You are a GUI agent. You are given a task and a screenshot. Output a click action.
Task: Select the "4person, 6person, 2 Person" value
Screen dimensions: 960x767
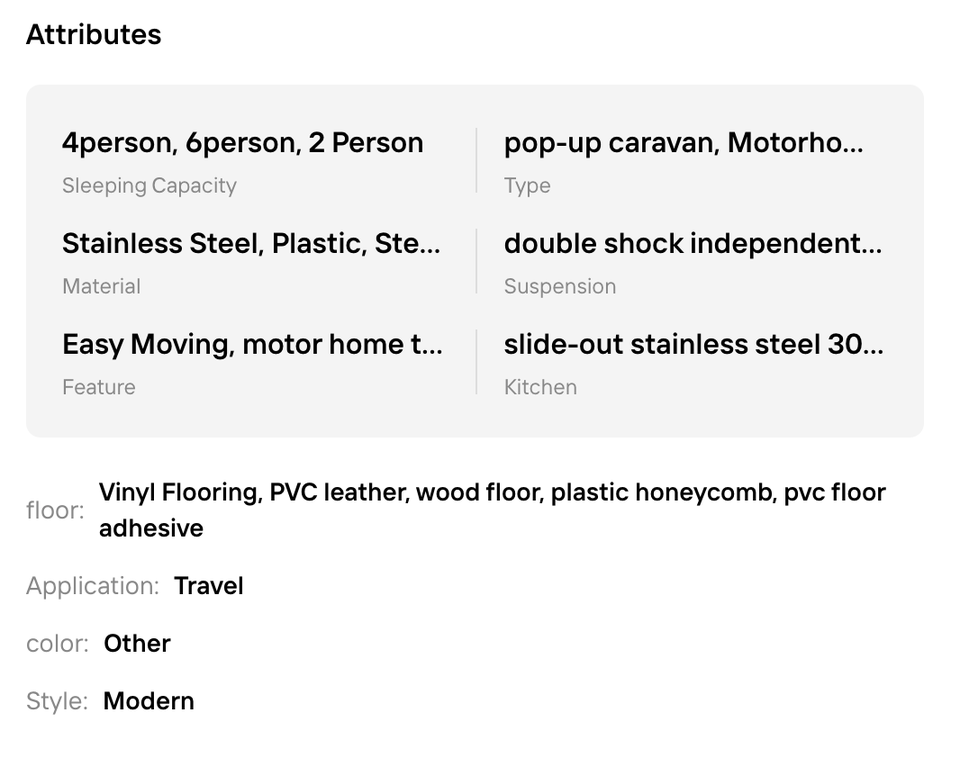[242, 143]
